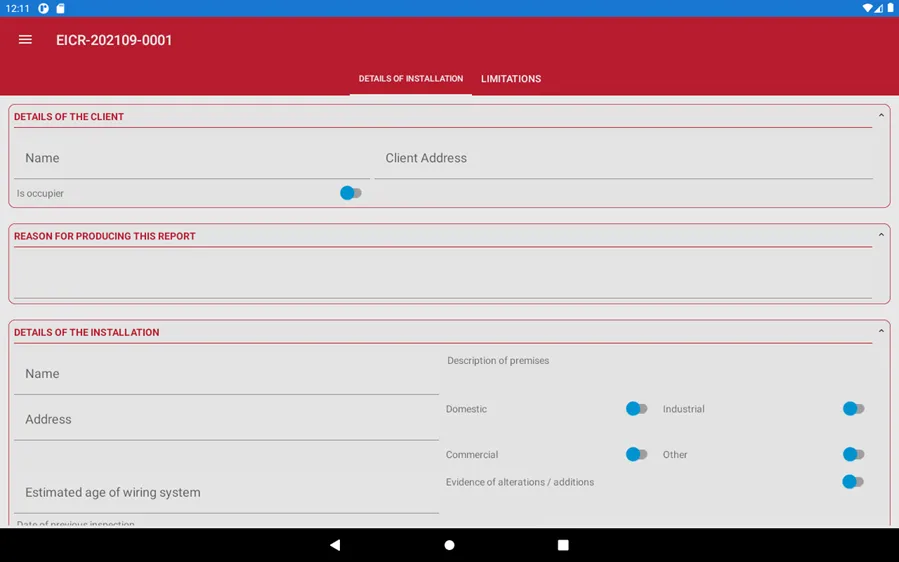Click the reason for report text area
The height and width of the screenshot is (562, 899).
click(442, 274)
